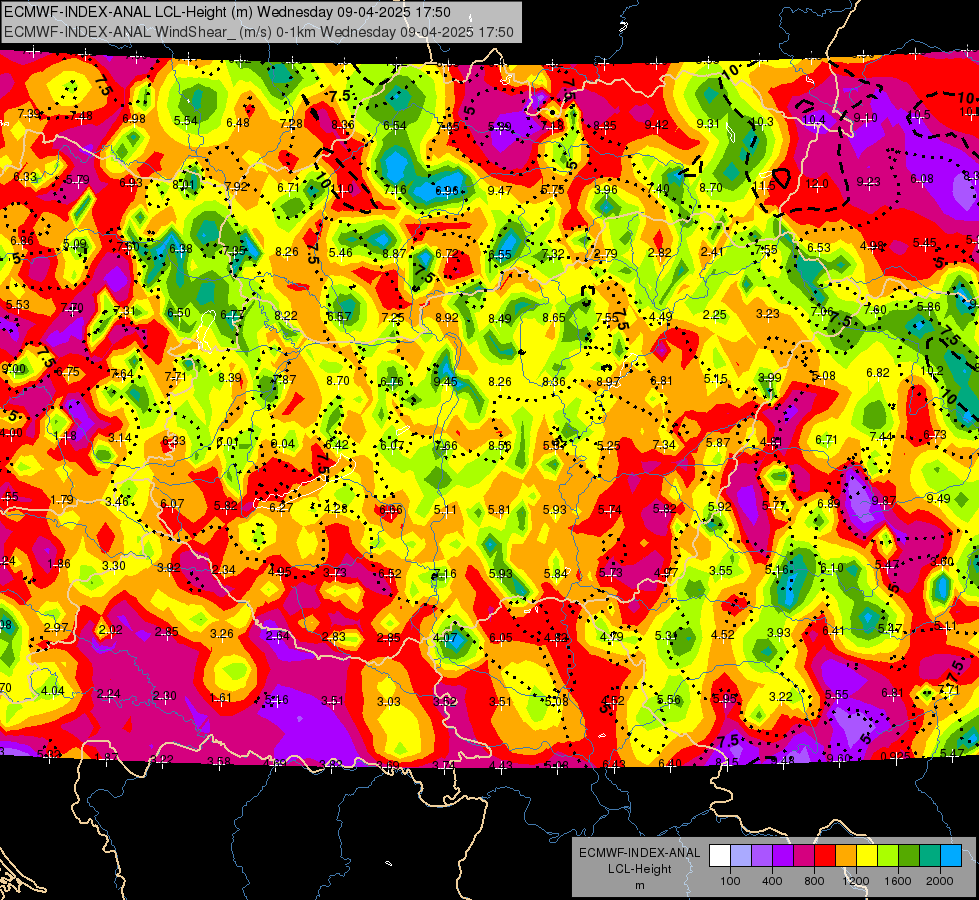Click the 4.07 wind shear value
The width and height of the screenshot is (979, 900).
click(x=445, y=638)
